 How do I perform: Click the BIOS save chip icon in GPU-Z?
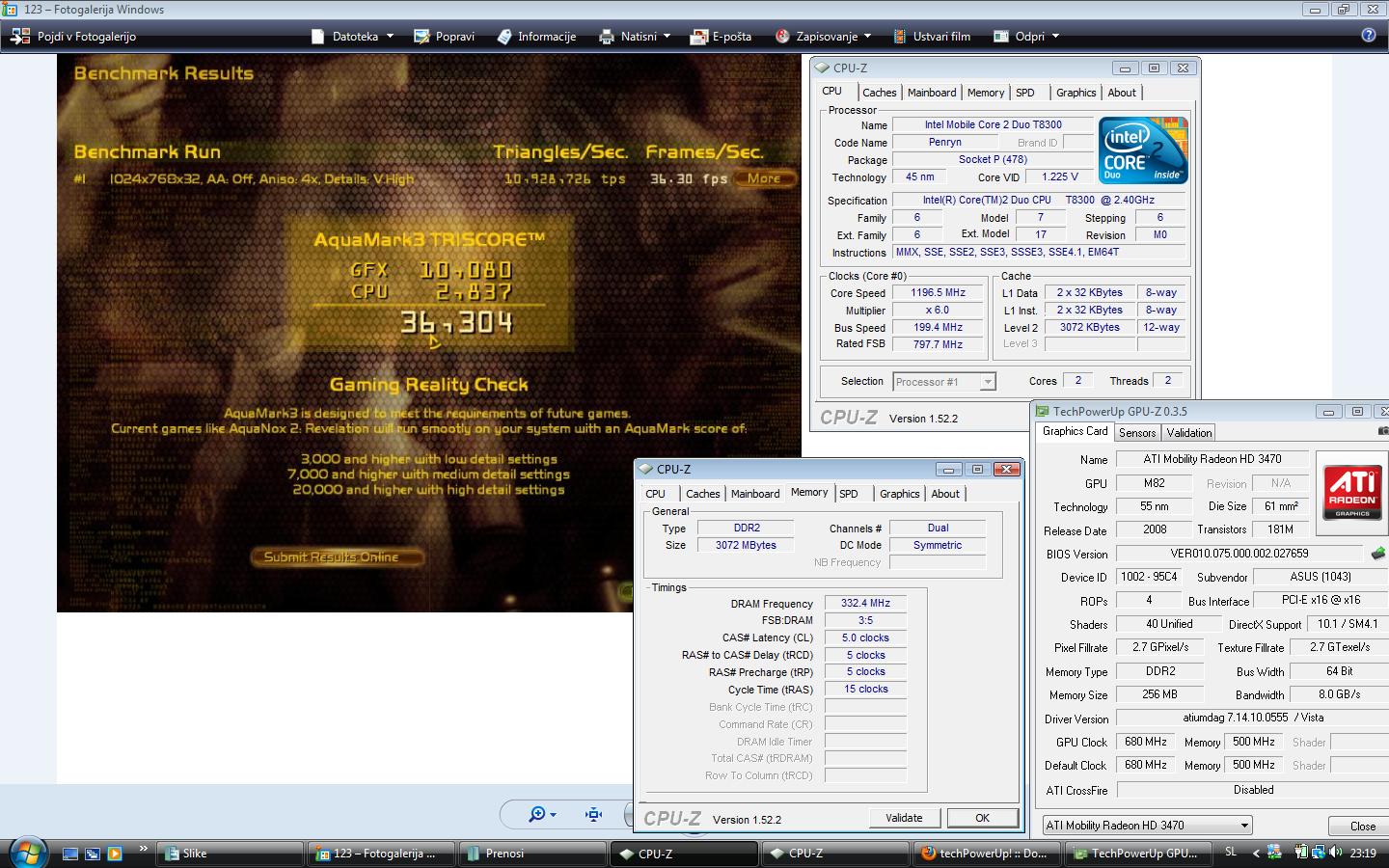pos(1377,554)
